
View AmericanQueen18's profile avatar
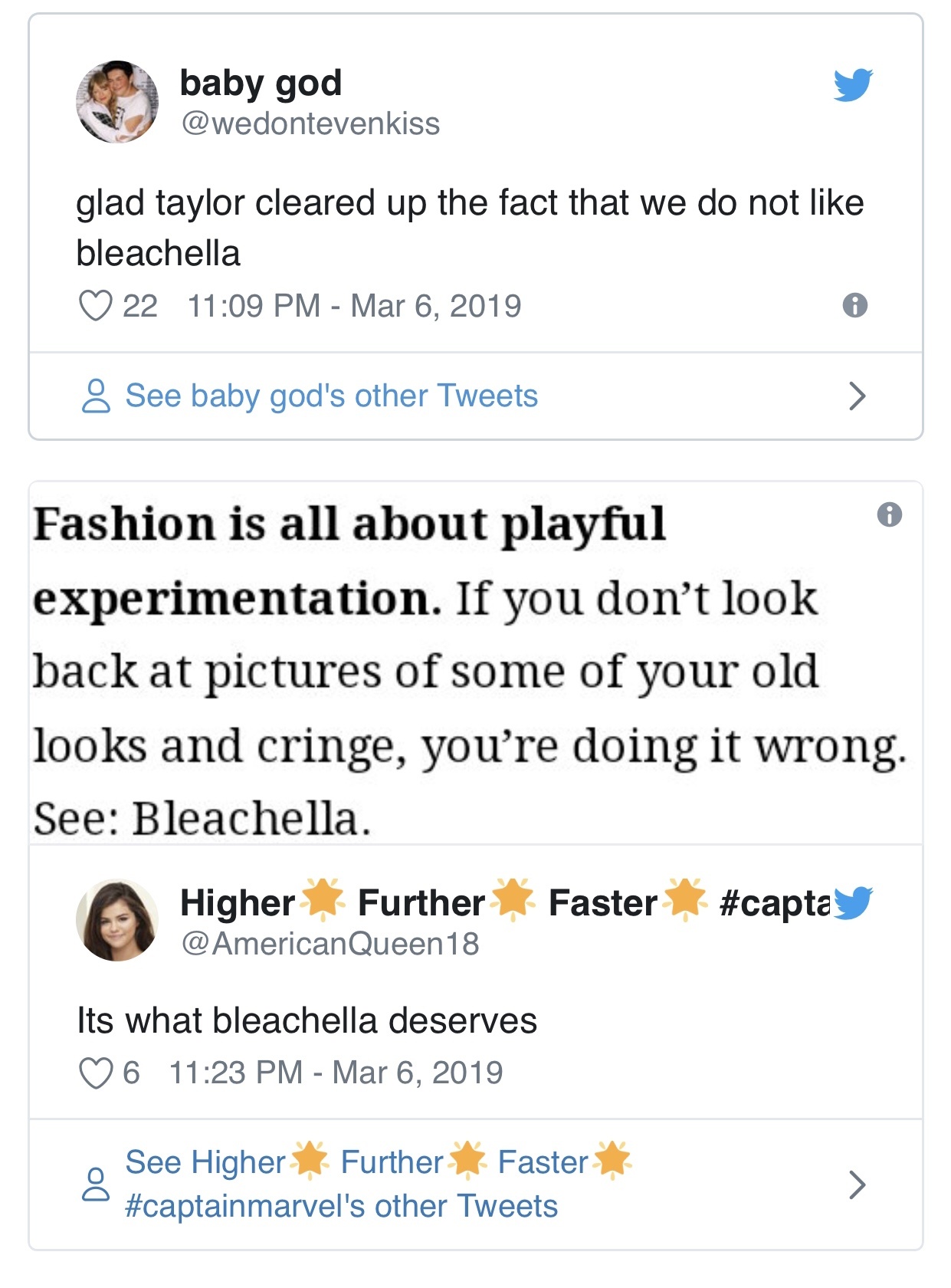[117, 920]
